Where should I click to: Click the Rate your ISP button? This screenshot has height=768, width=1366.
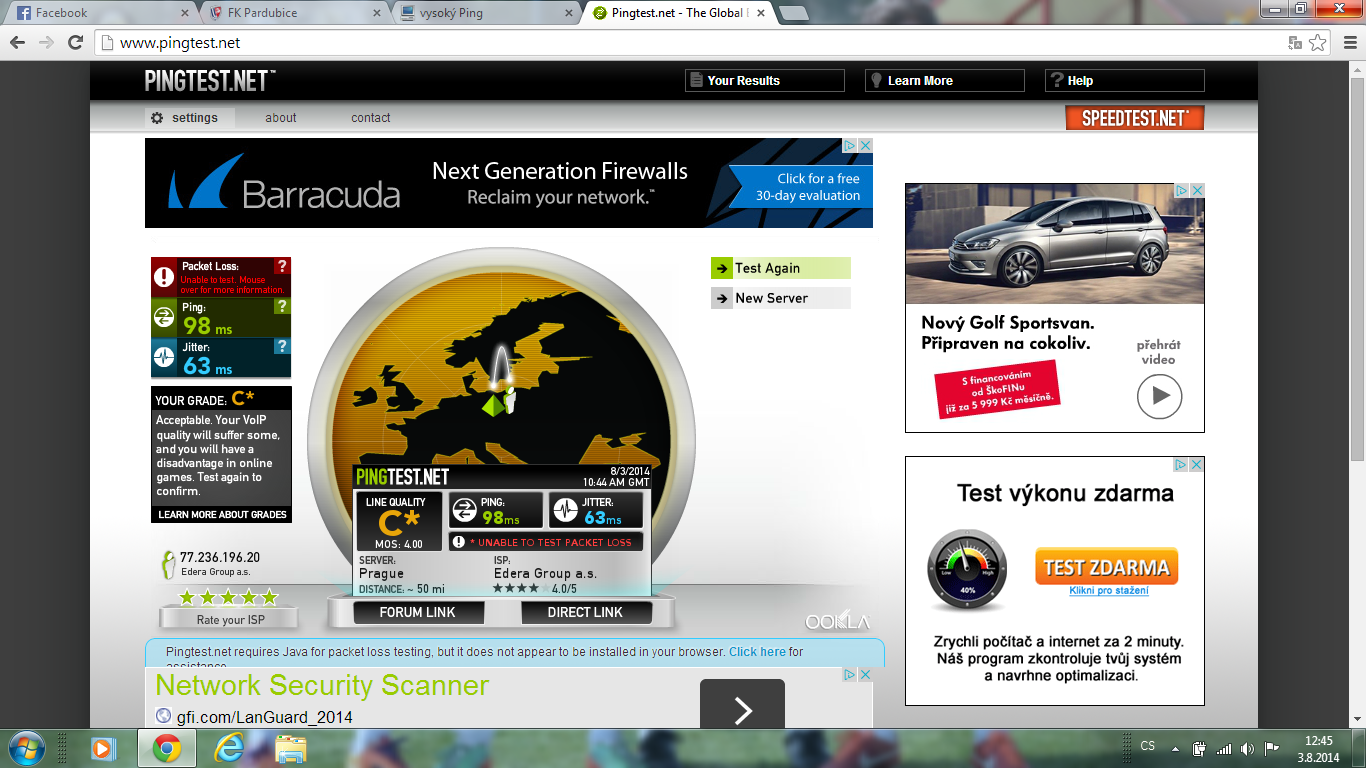click(230, 620)
